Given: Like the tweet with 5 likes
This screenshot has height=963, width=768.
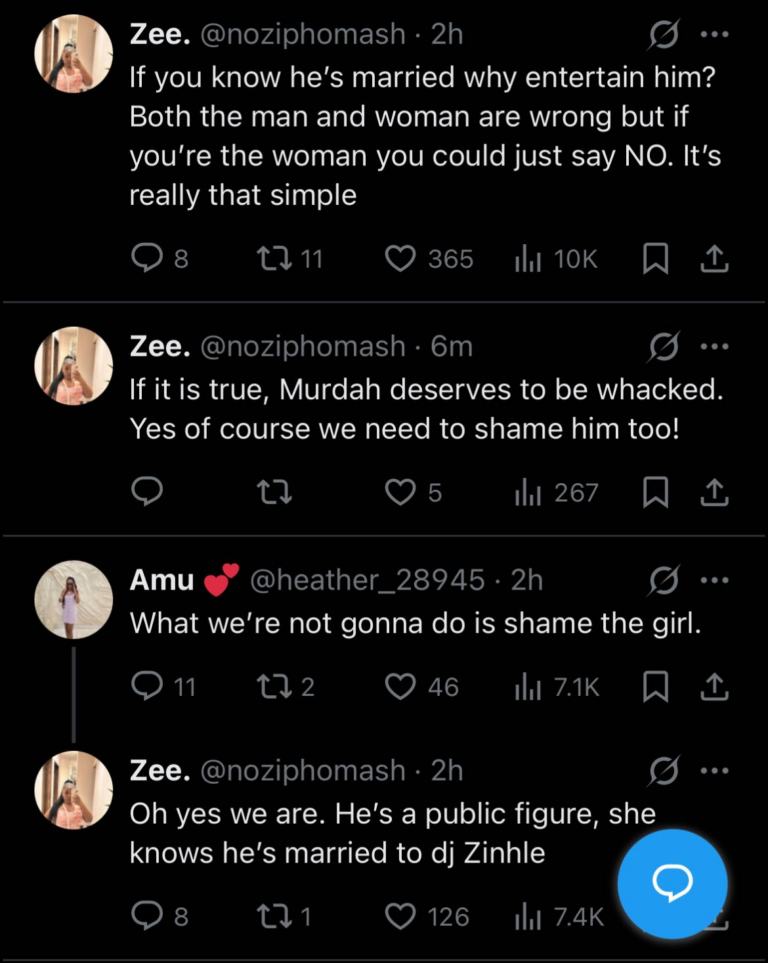Looking at the screenshot, I should point(401,493).
